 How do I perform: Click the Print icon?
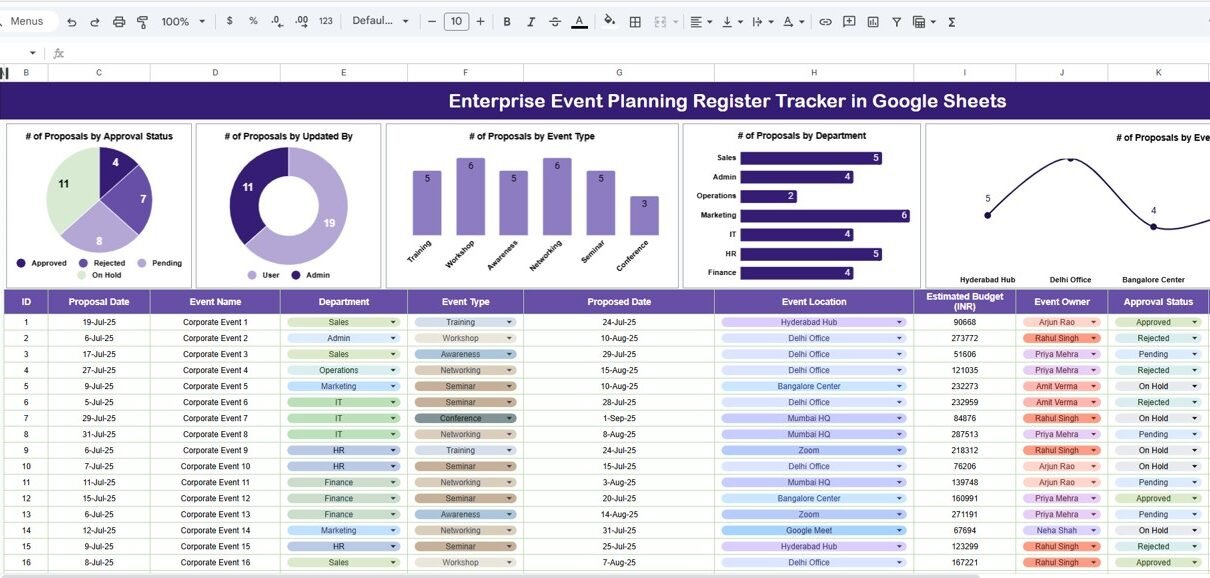pyautogui.click(x=119, y=22)
